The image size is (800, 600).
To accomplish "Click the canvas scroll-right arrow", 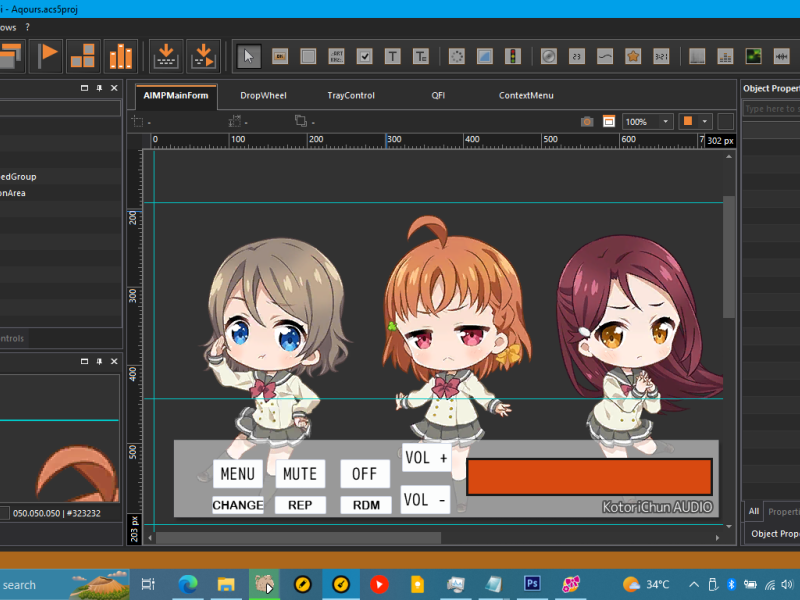I will [717, 538].
